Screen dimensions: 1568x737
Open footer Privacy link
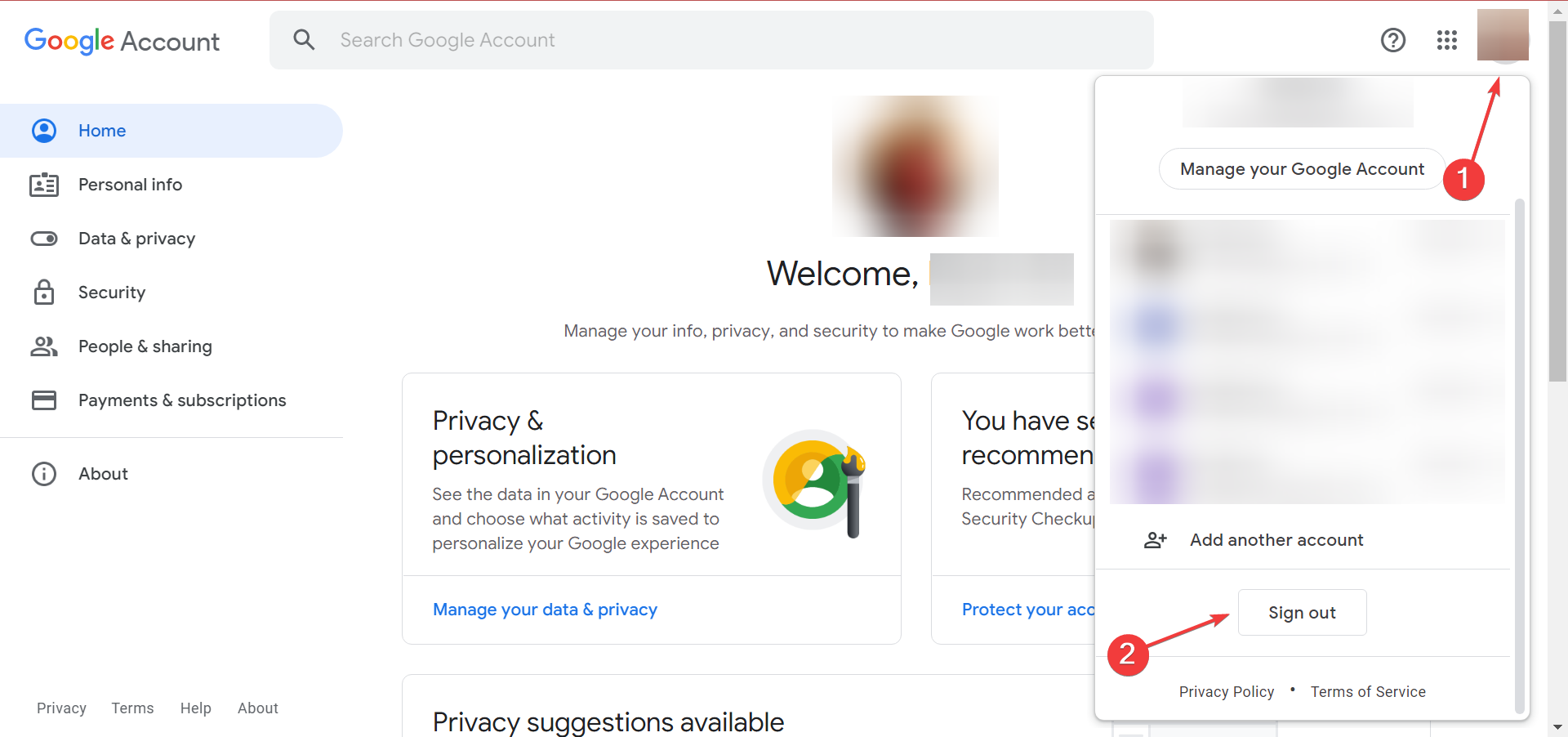(61, 708)
